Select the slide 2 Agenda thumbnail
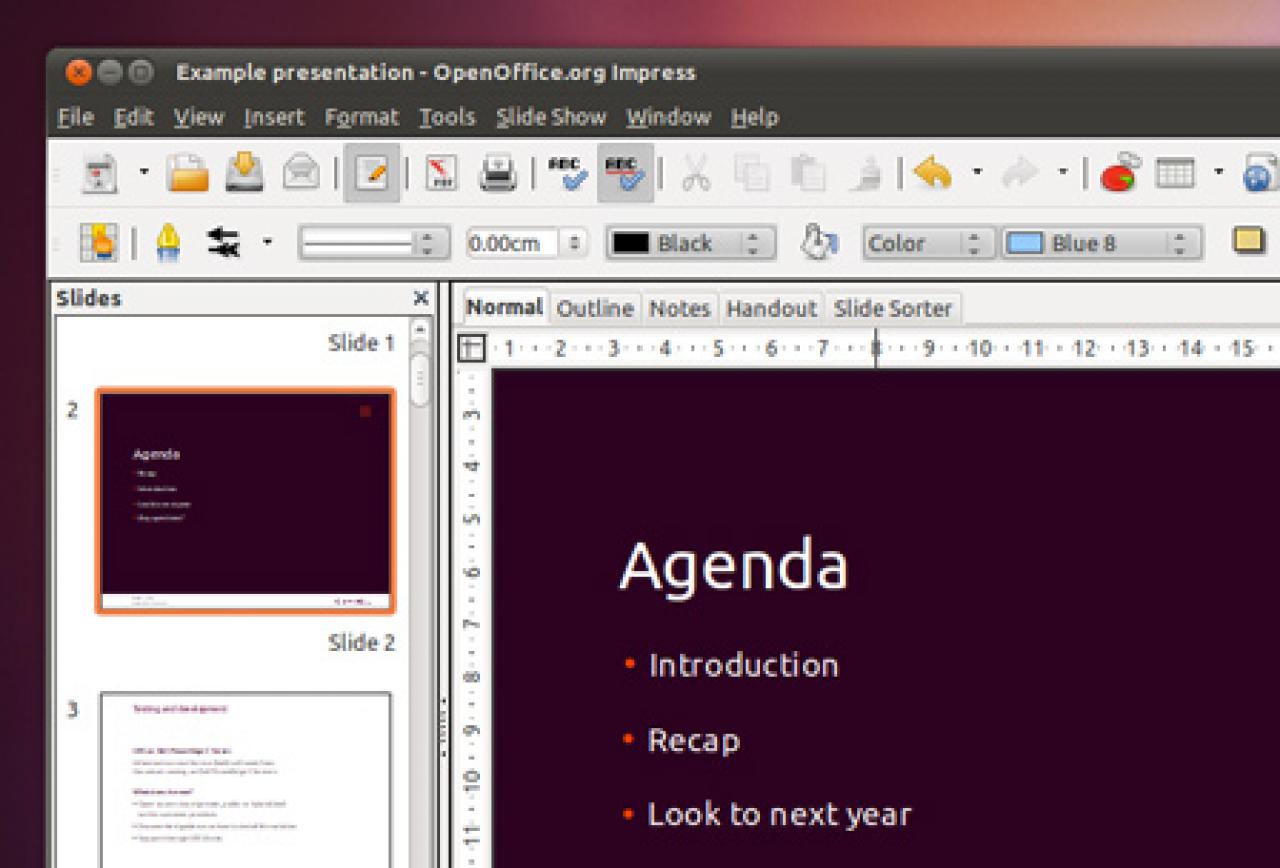This screenshot has height=868, width=1280. pyautogui.click(x=245, y=501)
